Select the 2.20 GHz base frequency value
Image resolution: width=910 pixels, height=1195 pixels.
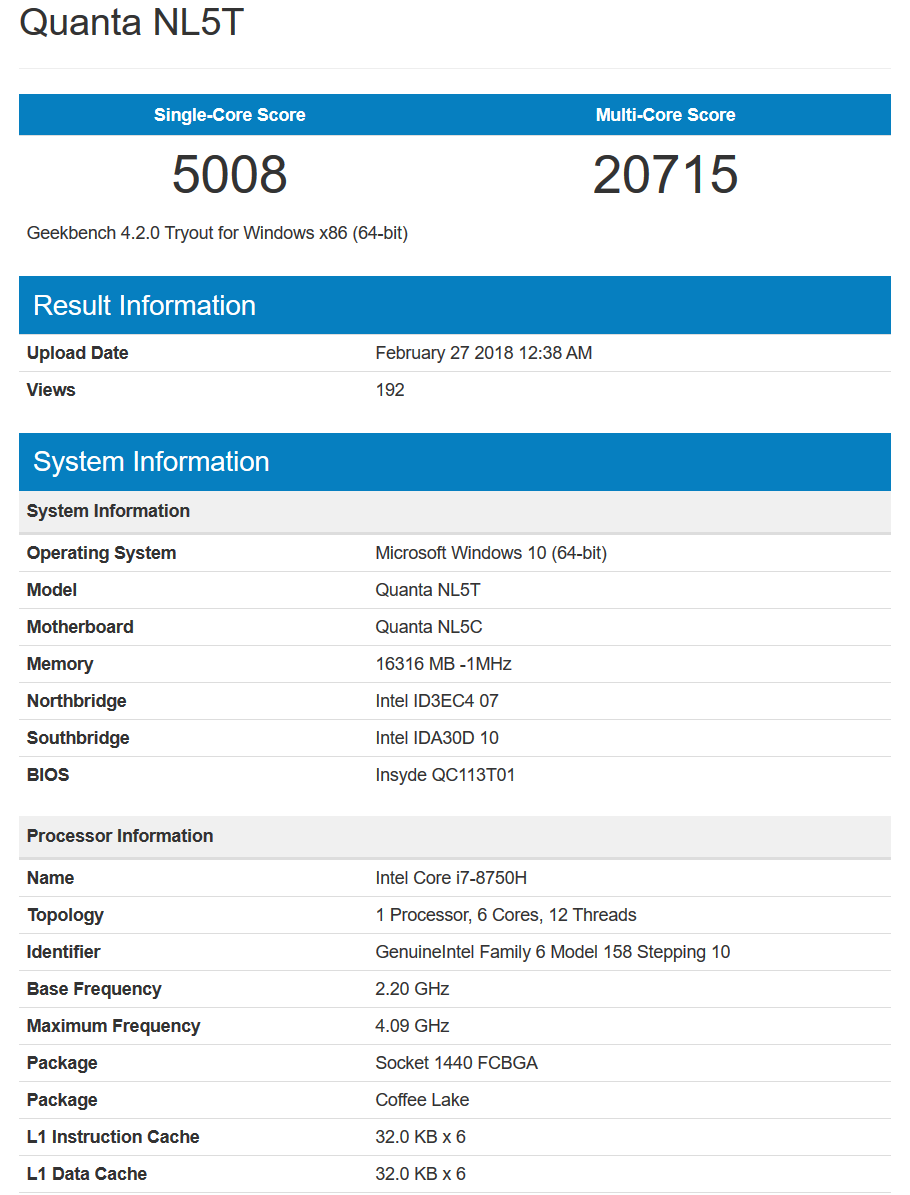tap(412, 989)
